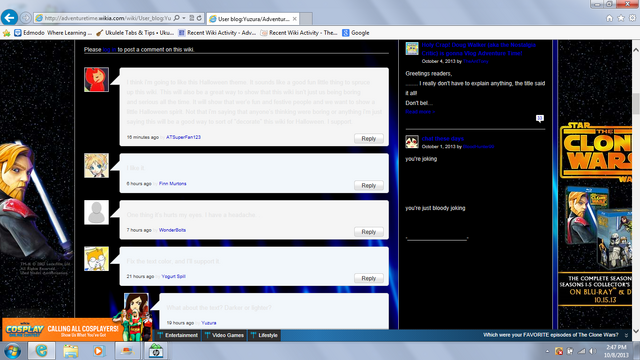Open the File Explorer folder taskbar icon

(x=71, y=351)
